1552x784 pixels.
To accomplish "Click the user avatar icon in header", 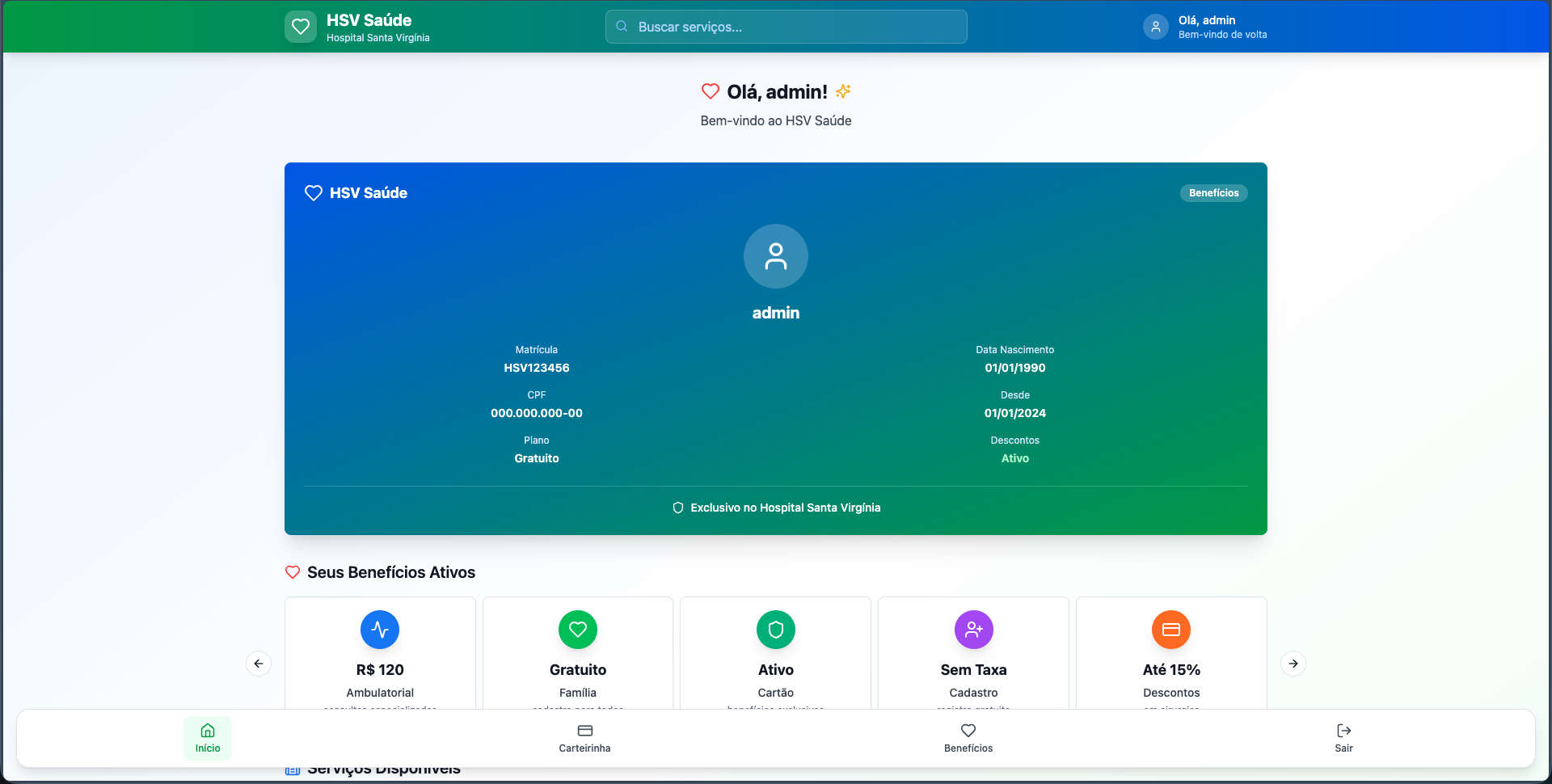I will (1155, 27).
